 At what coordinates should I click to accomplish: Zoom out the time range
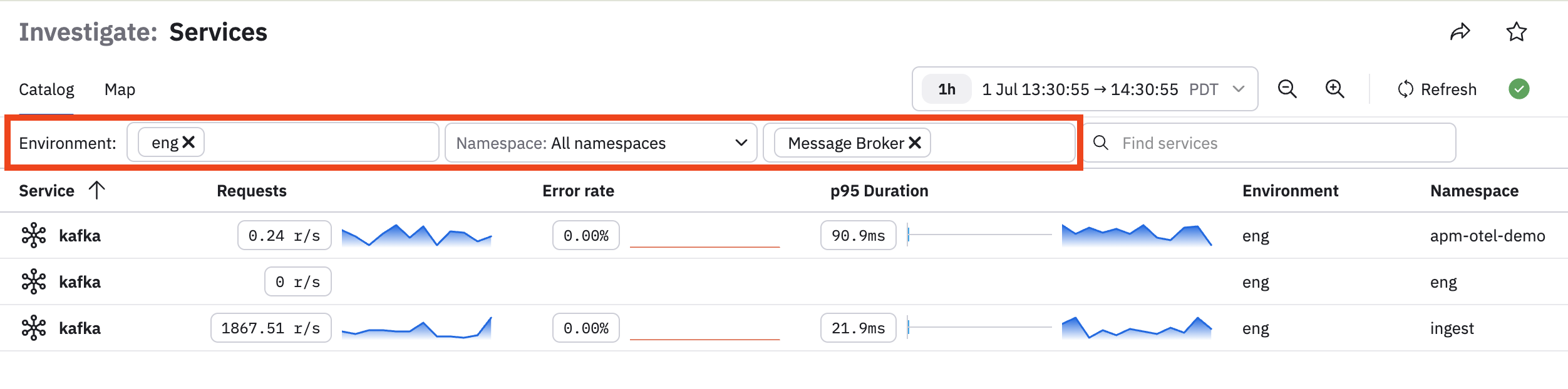click(1287, 89)
